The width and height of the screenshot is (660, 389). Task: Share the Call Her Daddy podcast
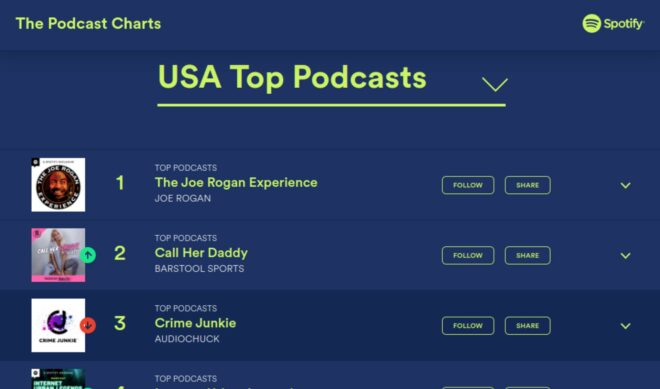pos(527,256)
